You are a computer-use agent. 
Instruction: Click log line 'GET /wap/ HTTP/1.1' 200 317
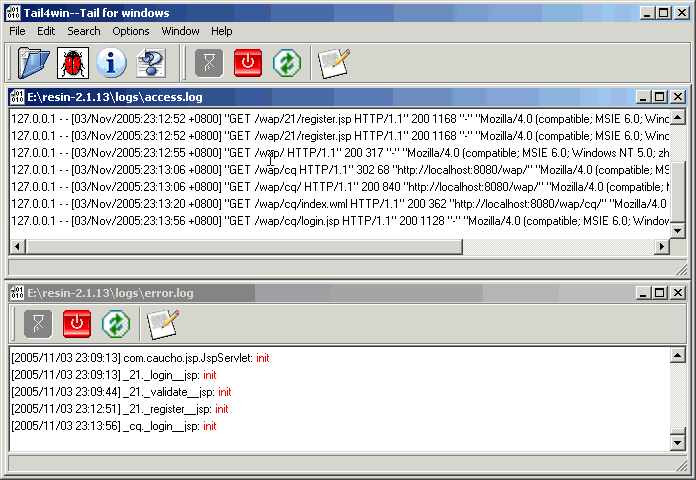point(340,153)
